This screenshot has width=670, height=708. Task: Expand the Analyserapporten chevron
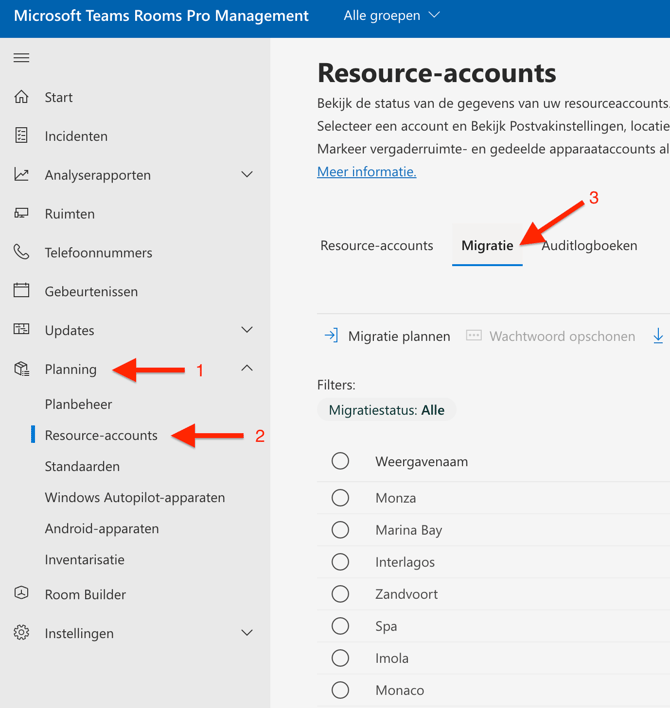(x=247, y=174)
